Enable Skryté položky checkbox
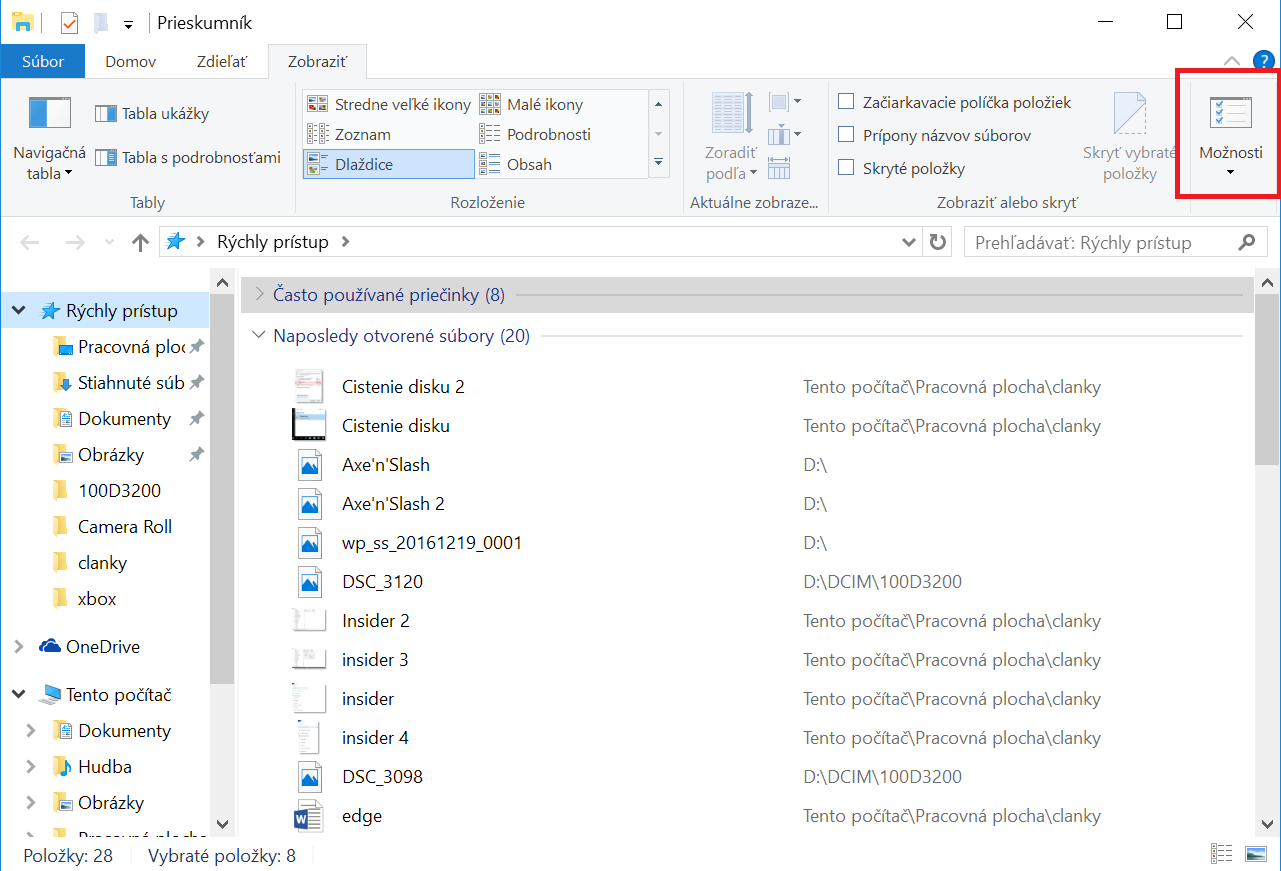 pos(846,168)
